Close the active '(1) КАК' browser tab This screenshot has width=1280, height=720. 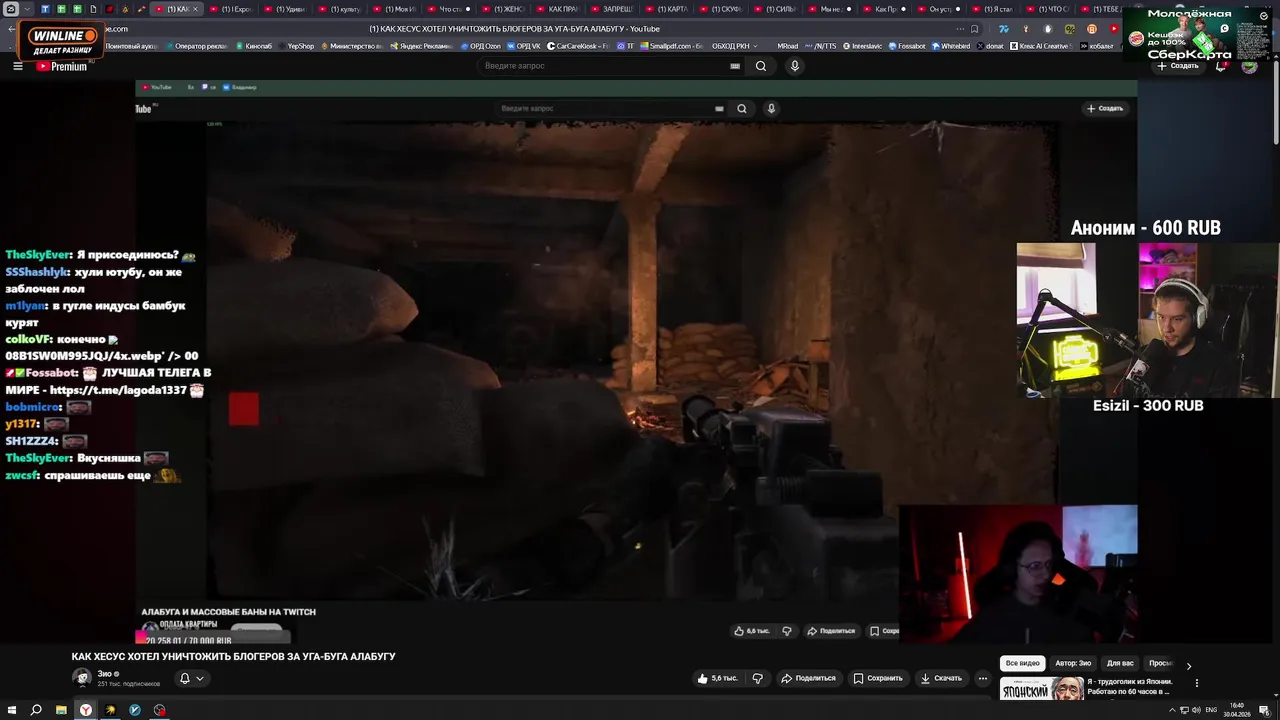195,9
